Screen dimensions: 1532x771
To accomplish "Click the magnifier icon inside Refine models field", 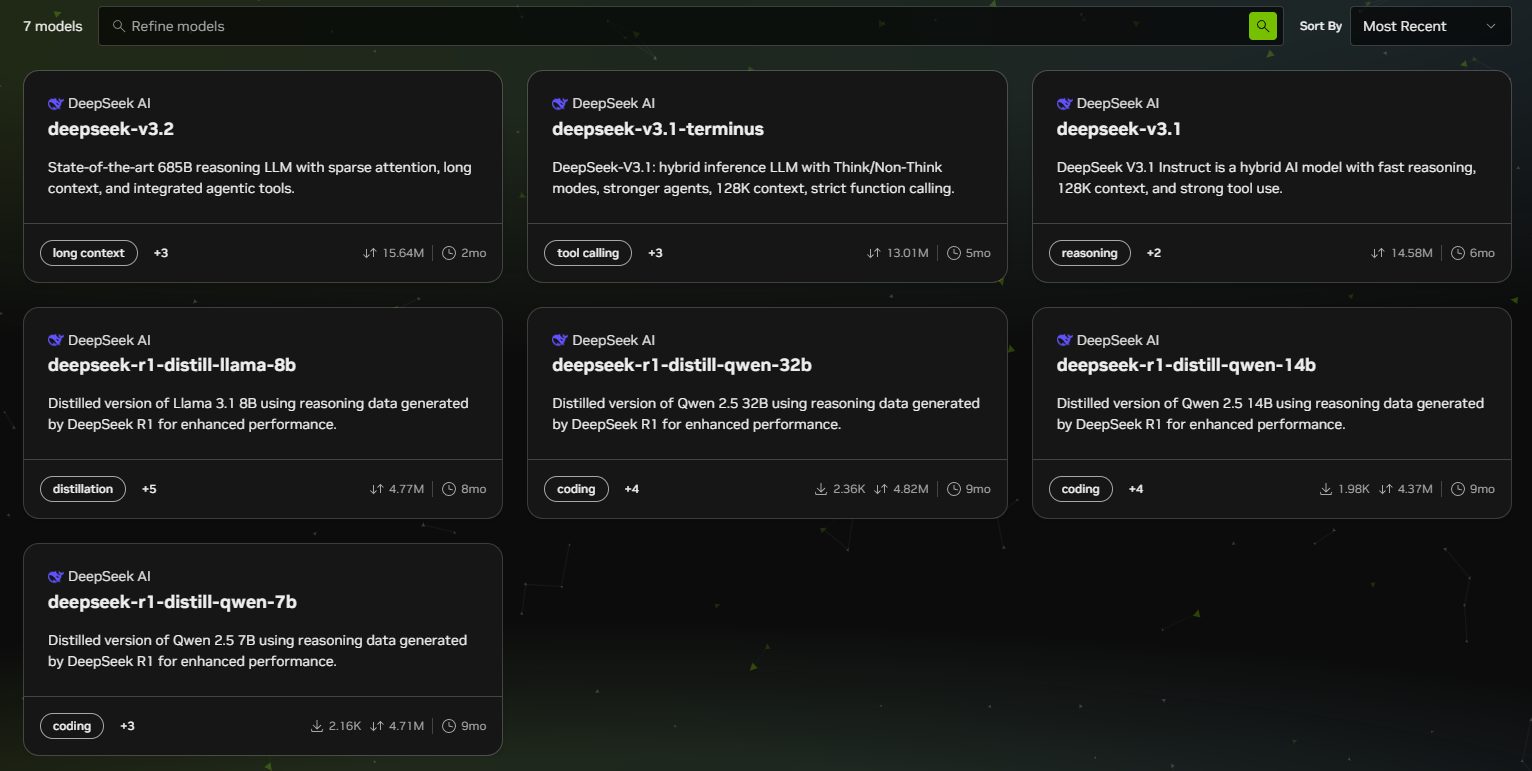I will [119, 26].
